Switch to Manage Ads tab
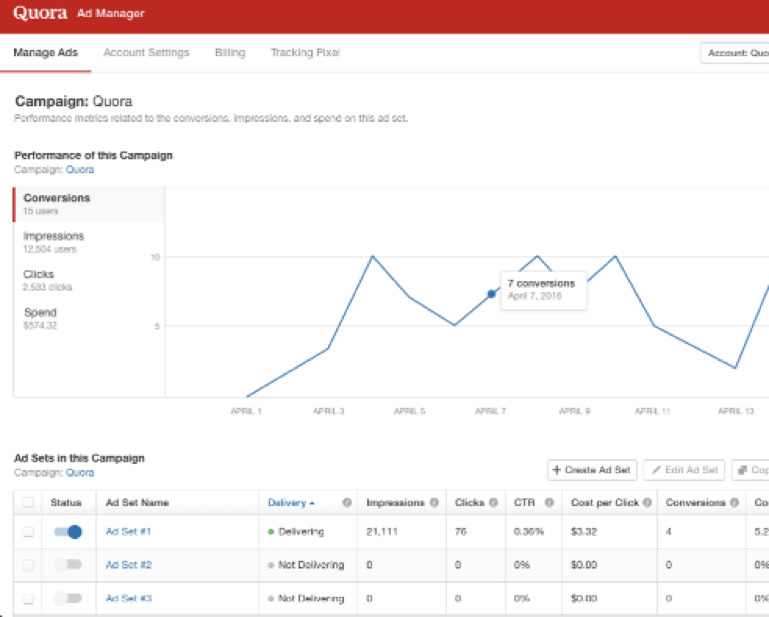Image resolution: width=769 pixels, height=617 pixels. (x=46, y=52)
